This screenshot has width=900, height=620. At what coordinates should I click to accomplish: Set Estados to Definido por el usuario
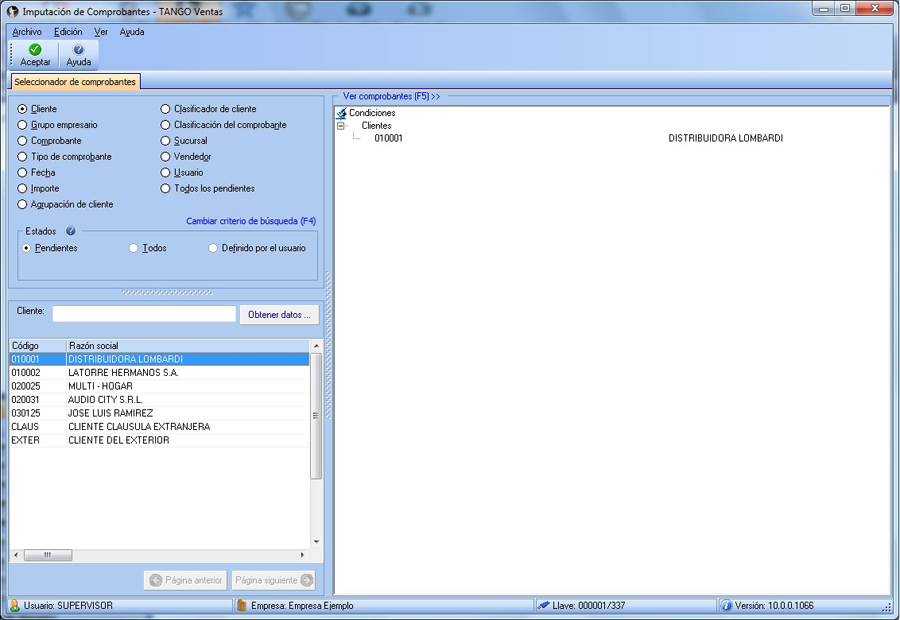coord(213,248)
